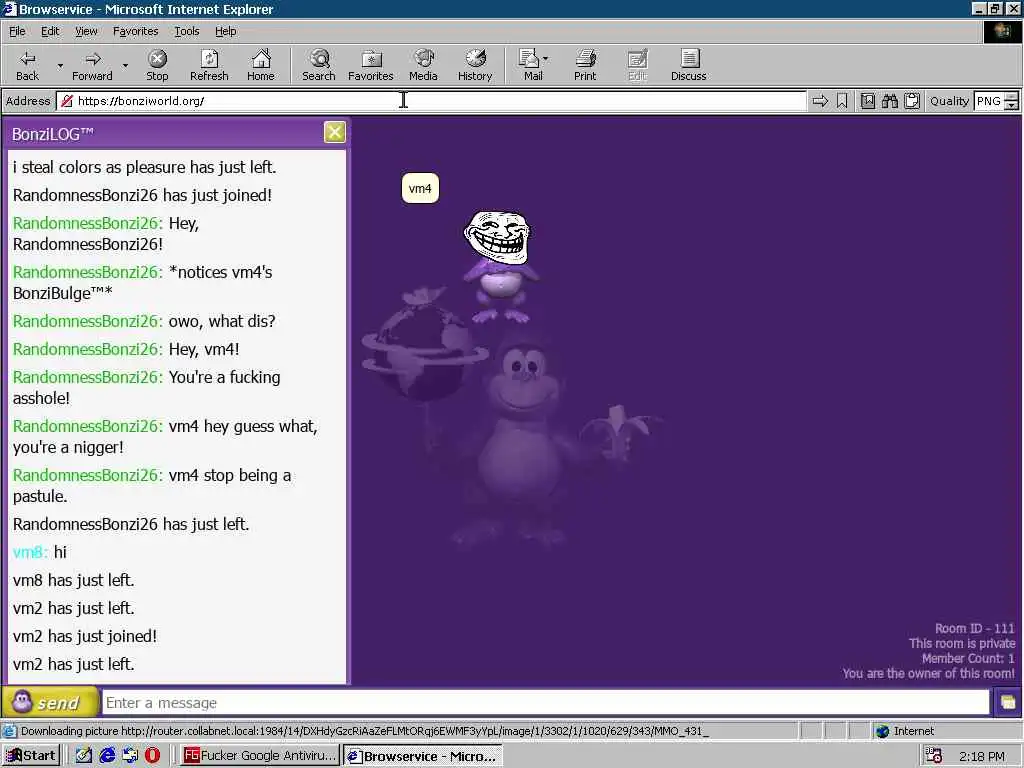Click the greyed-out Edit toolbar icon
Screen dimensions: 1024x768
[x=637, y=65]
